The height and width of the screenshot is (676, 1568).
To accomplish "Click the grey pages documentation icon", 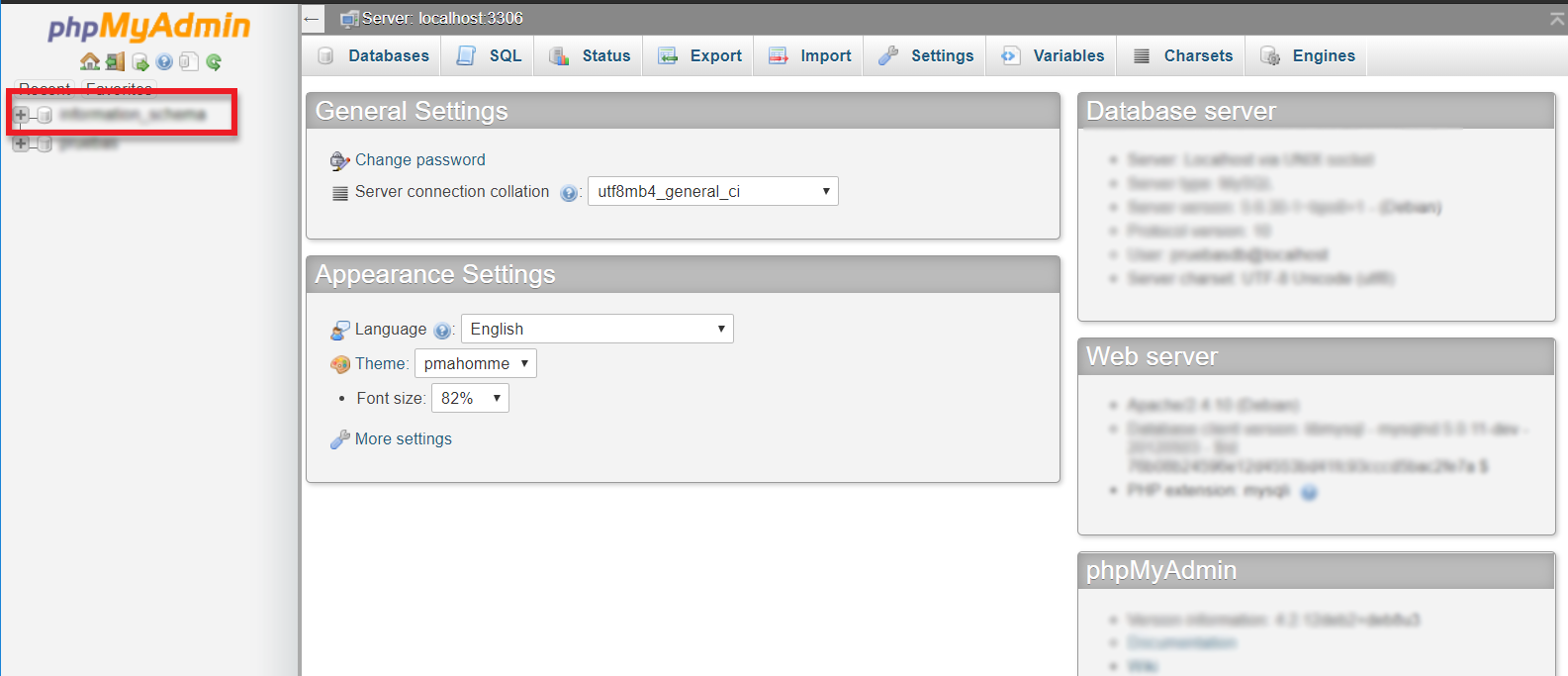I will click(189, 62).
